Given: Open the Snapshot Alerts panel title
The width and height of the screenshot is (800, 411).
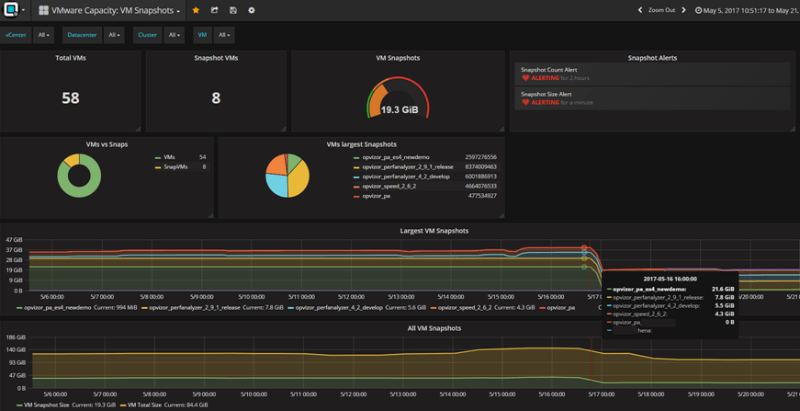Looking at the screenshot, I should (x=653, y=58).
